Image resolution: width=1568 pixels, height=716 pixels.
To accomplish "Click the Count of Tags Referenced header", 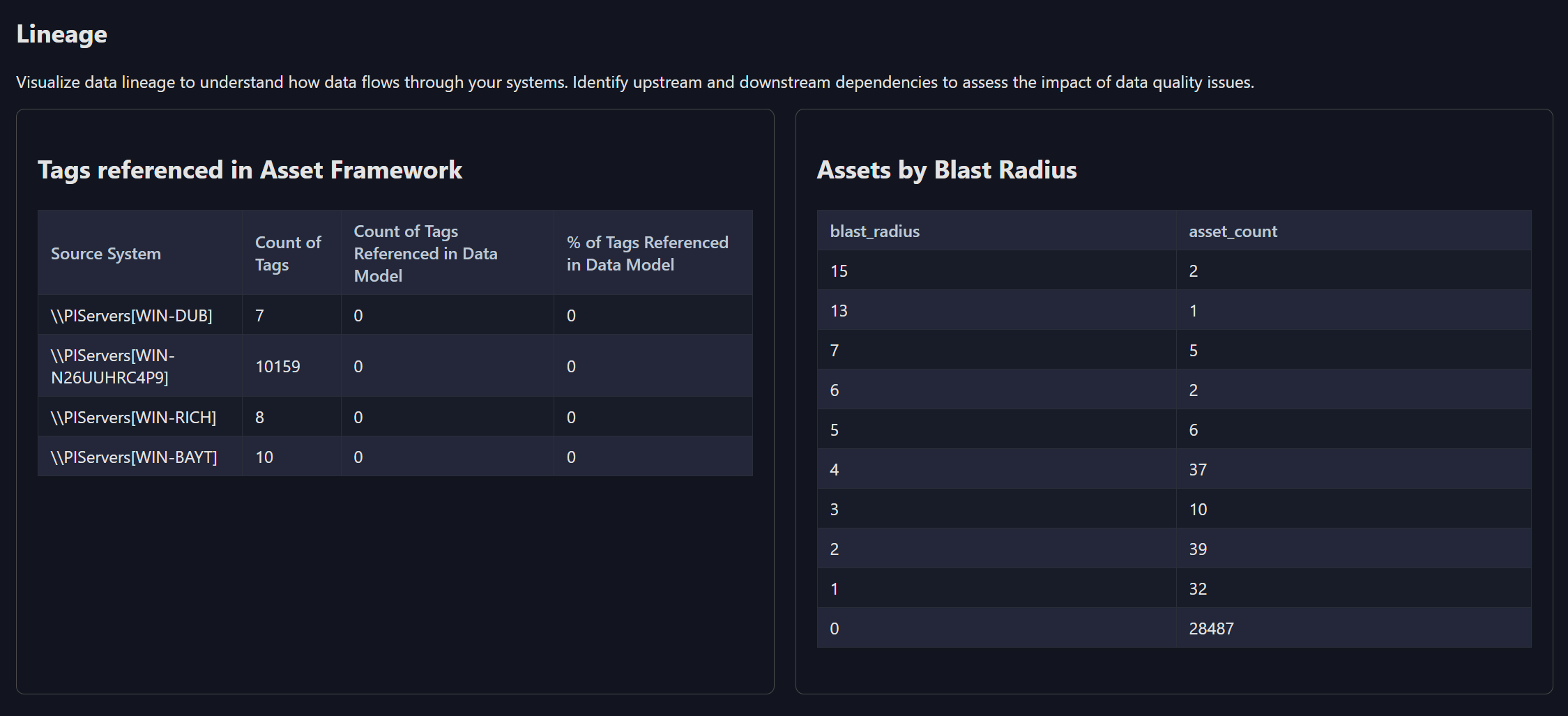I will (425, 253).
